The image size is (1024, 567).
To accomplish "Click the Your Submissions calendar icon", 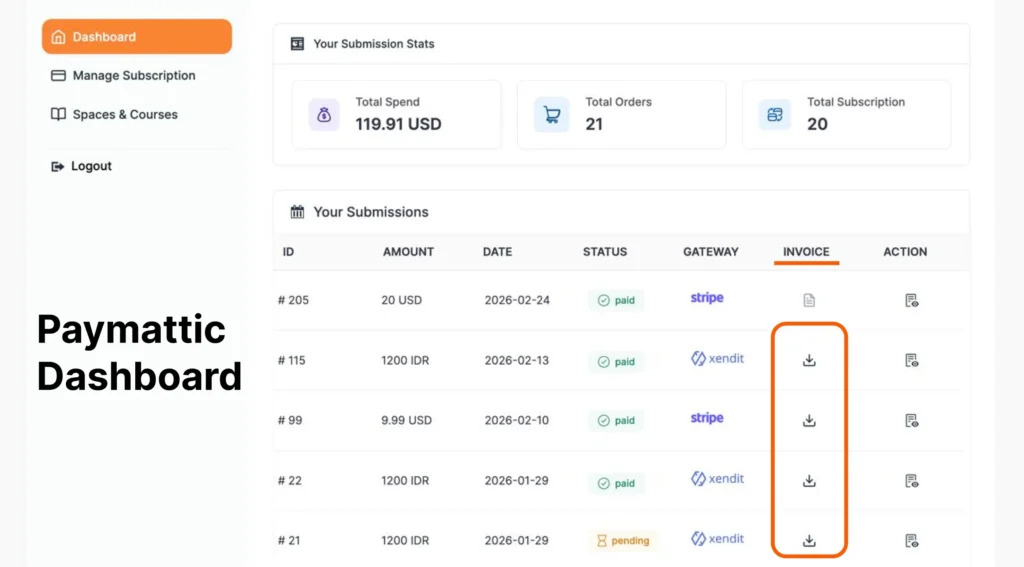I will 297,212.
